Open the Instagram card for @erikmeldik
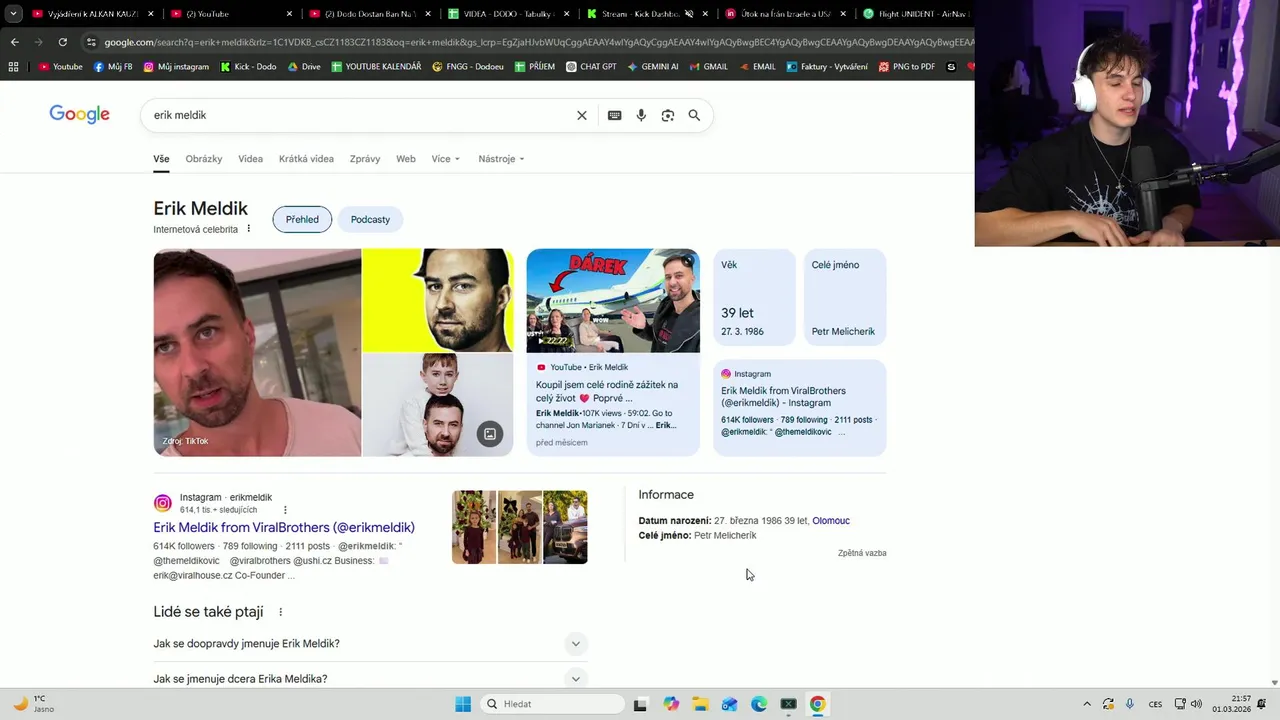 coord(800,408)
